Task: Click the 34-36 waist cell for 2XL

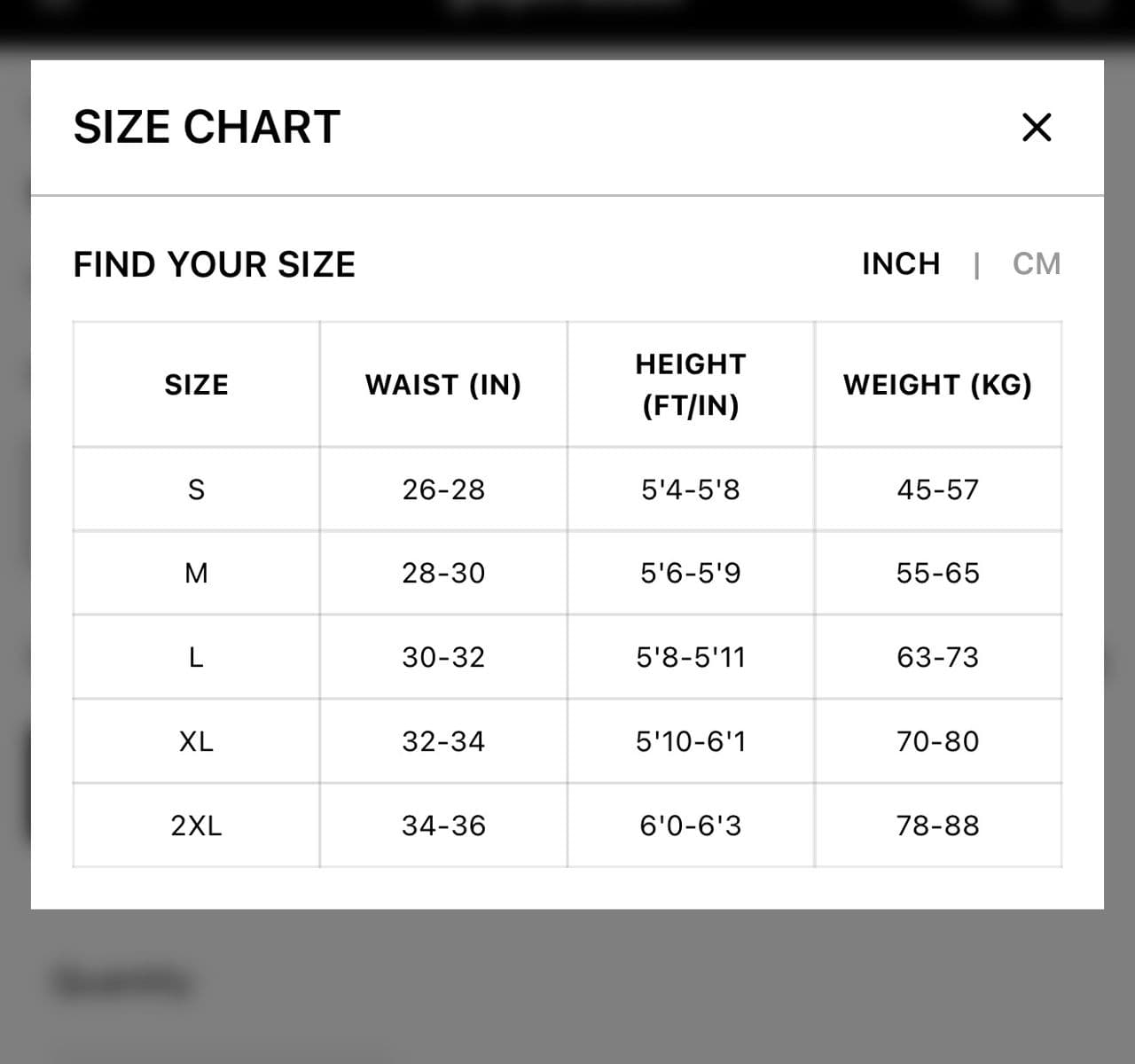Action: (443, 825)
